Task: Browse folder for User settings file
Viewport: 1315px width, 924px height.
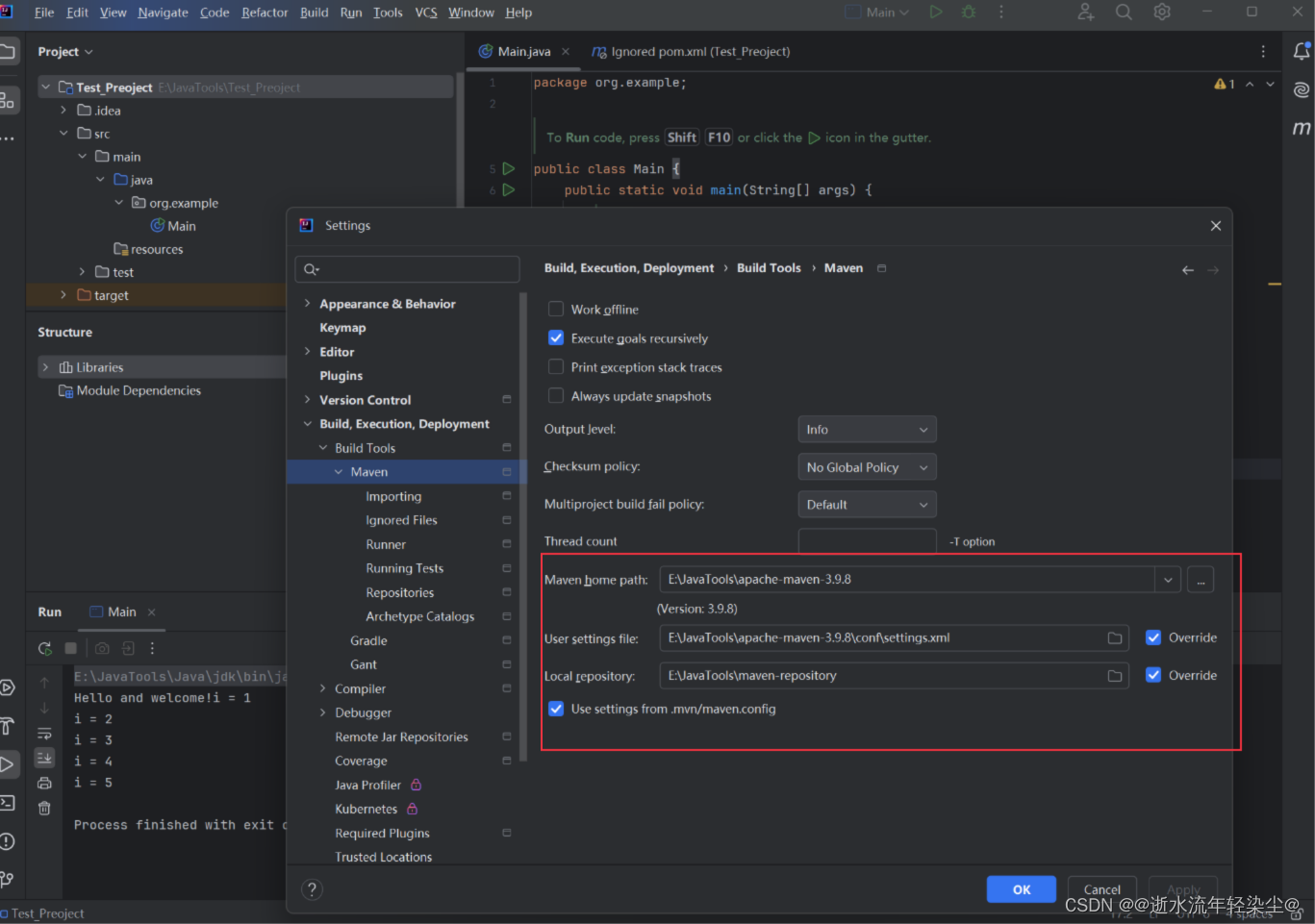Action: [x=1115, y=637]
